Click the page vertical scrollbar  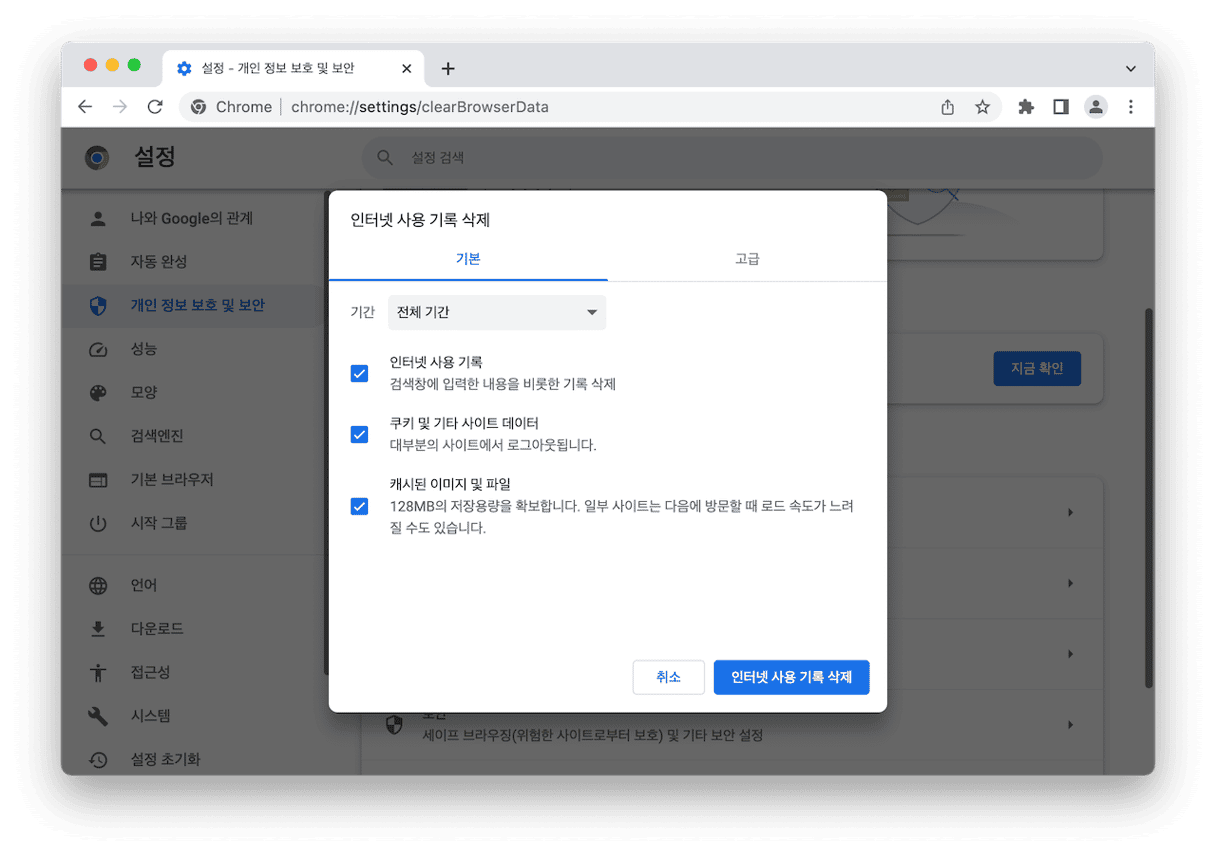(x=1148, y=500)
